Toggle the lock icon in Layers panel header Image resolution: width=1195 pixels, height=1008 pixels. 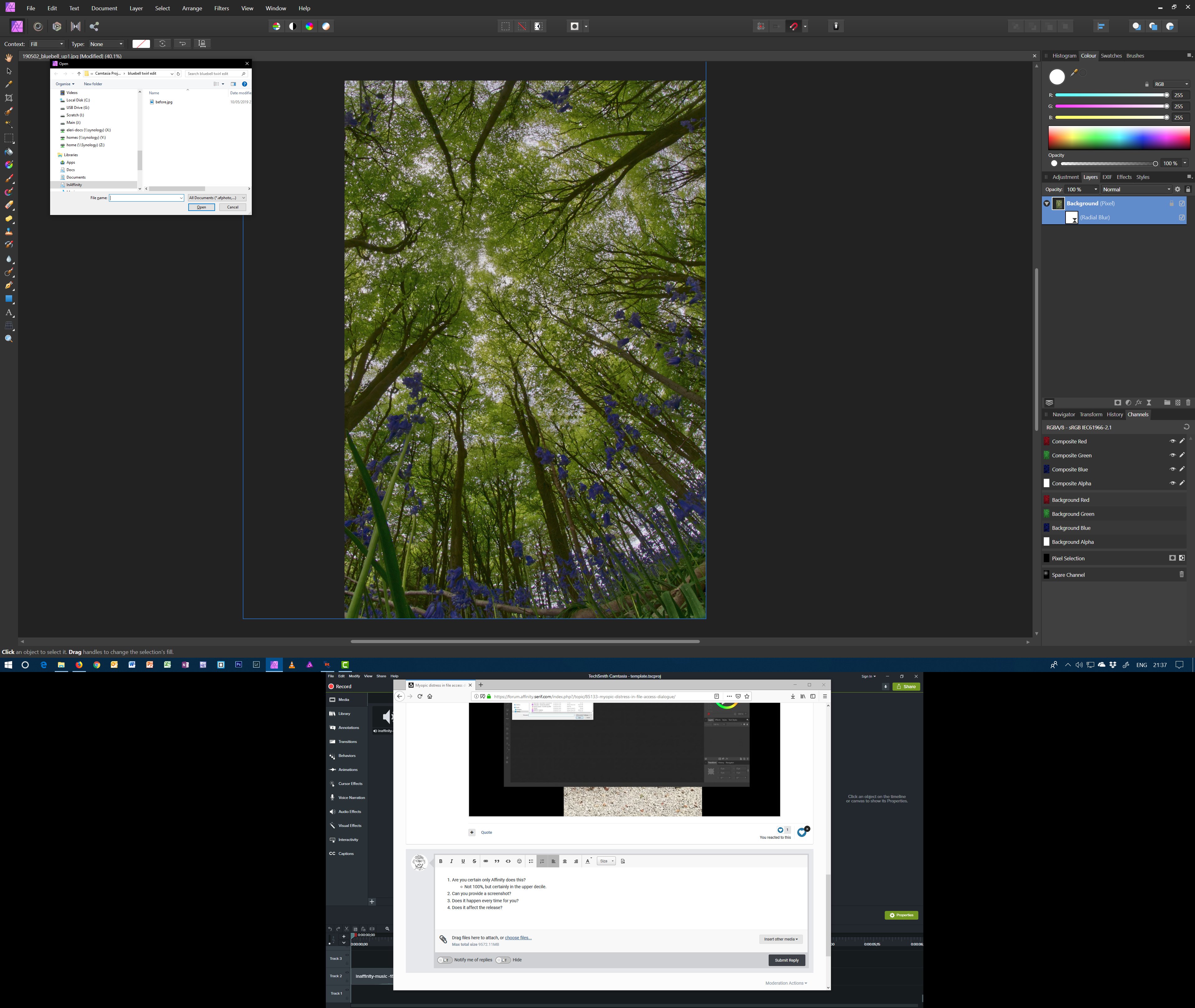[1188, 190]
